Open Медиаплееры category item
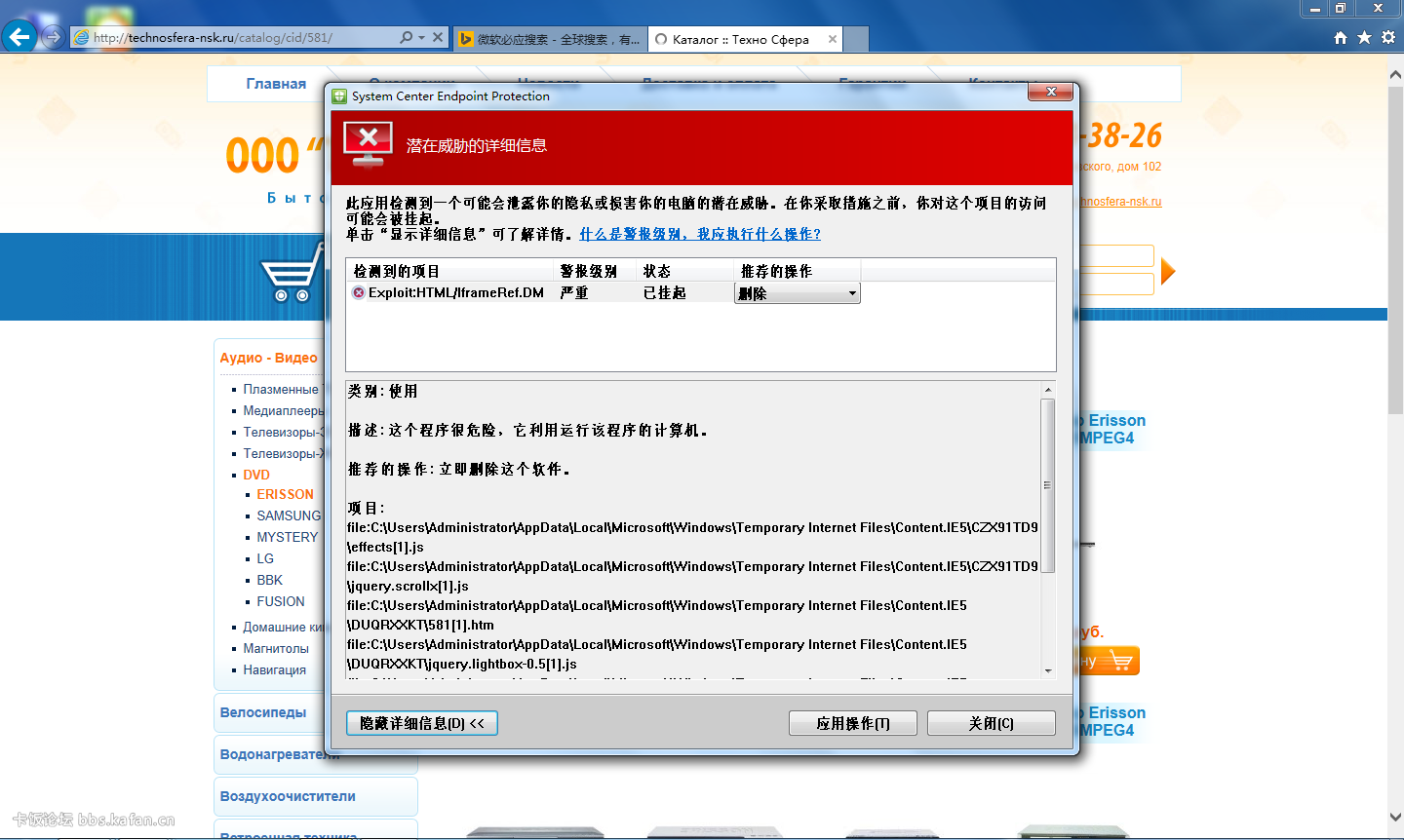Image resolution: width=1404 pixels, height=840 pixels. [282, 410]
